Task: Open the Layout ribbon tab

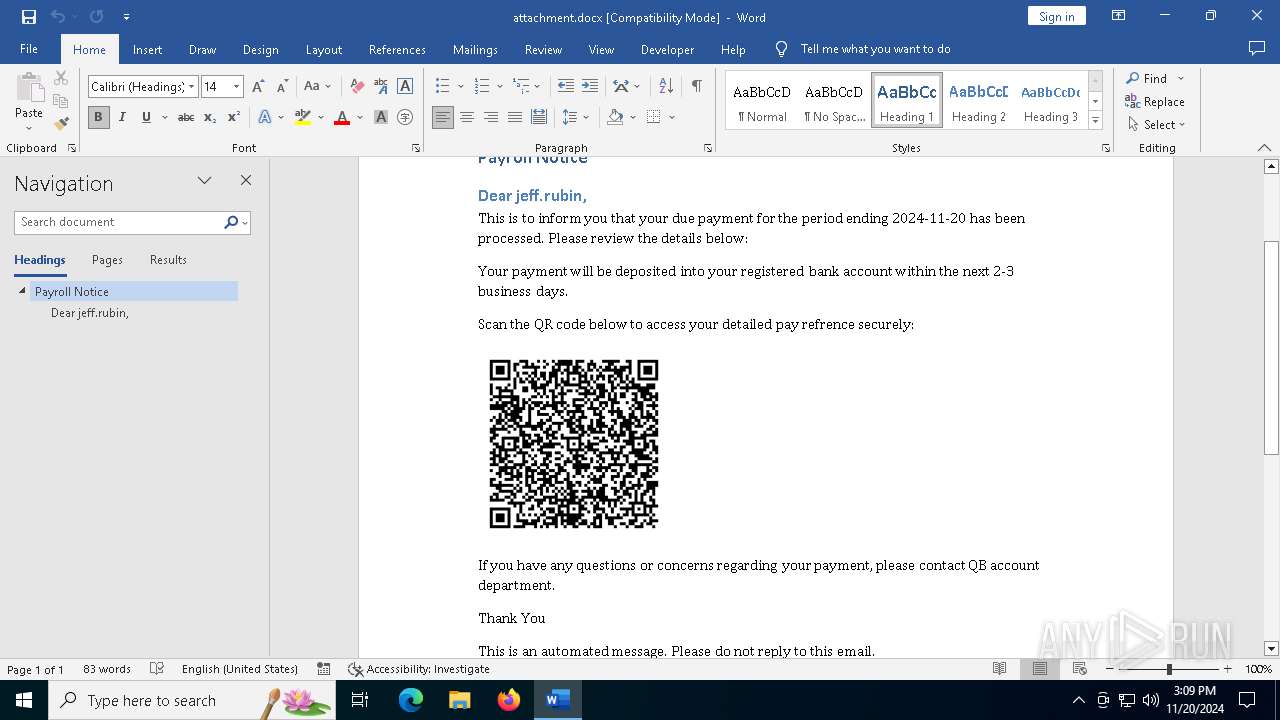Action: [323, 49]
